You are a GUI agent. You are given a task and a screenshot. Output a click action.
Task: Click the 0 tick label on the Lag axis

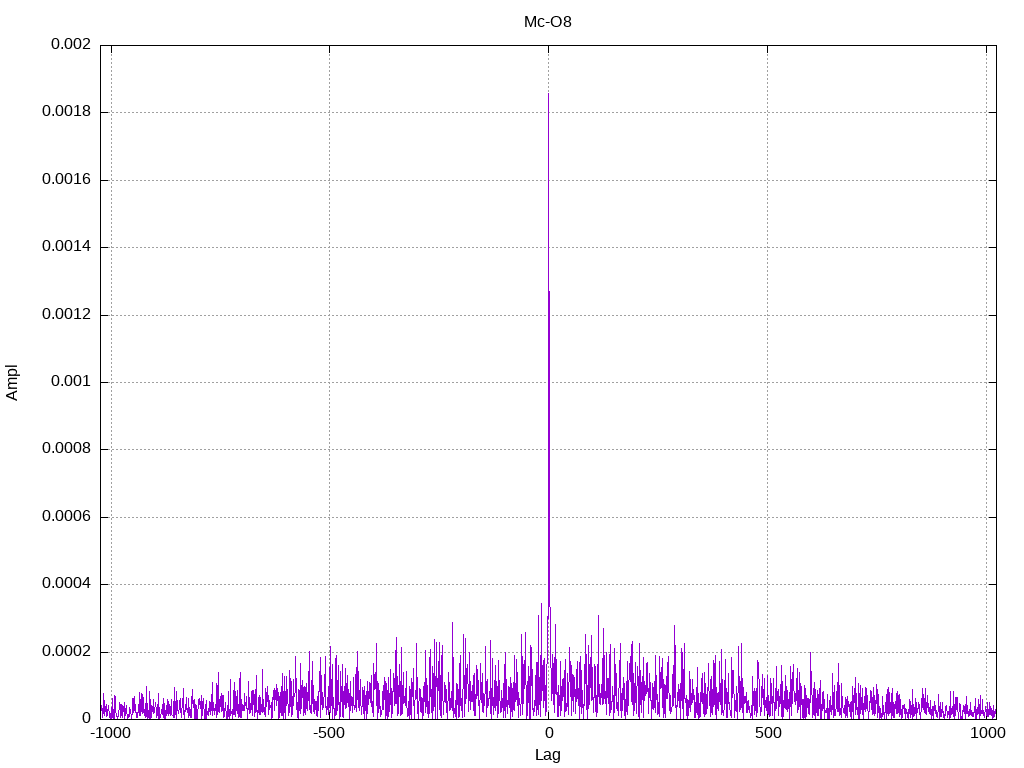548,733
